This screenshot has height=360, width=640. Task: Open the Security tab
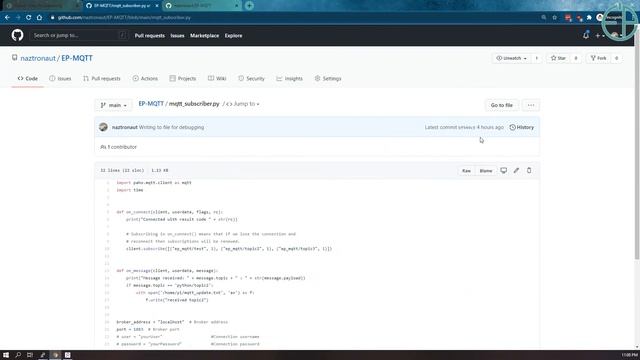[x=251, y=78]
